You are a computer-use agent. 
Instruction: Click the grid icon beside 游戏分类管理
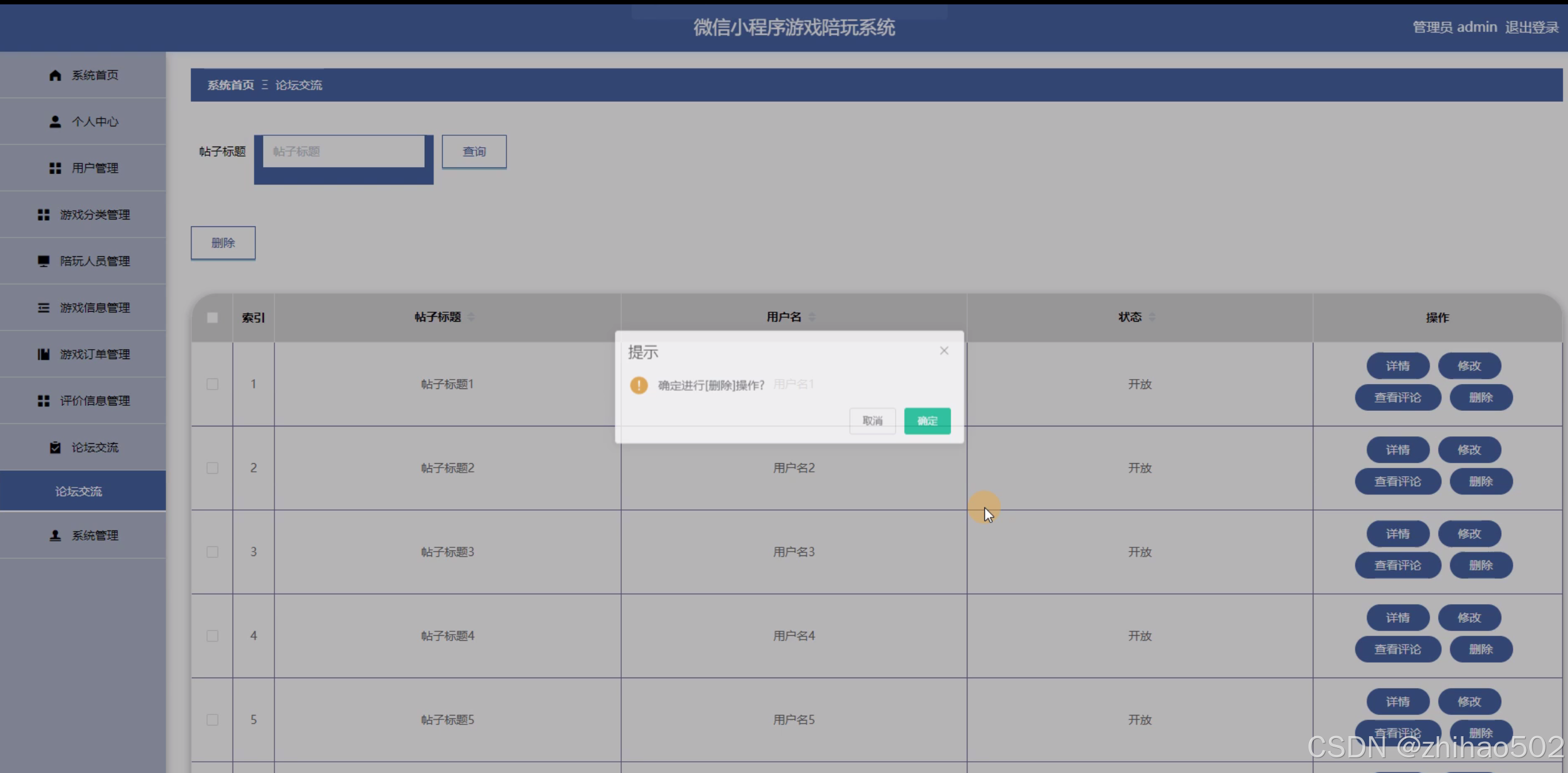[43, 214]
